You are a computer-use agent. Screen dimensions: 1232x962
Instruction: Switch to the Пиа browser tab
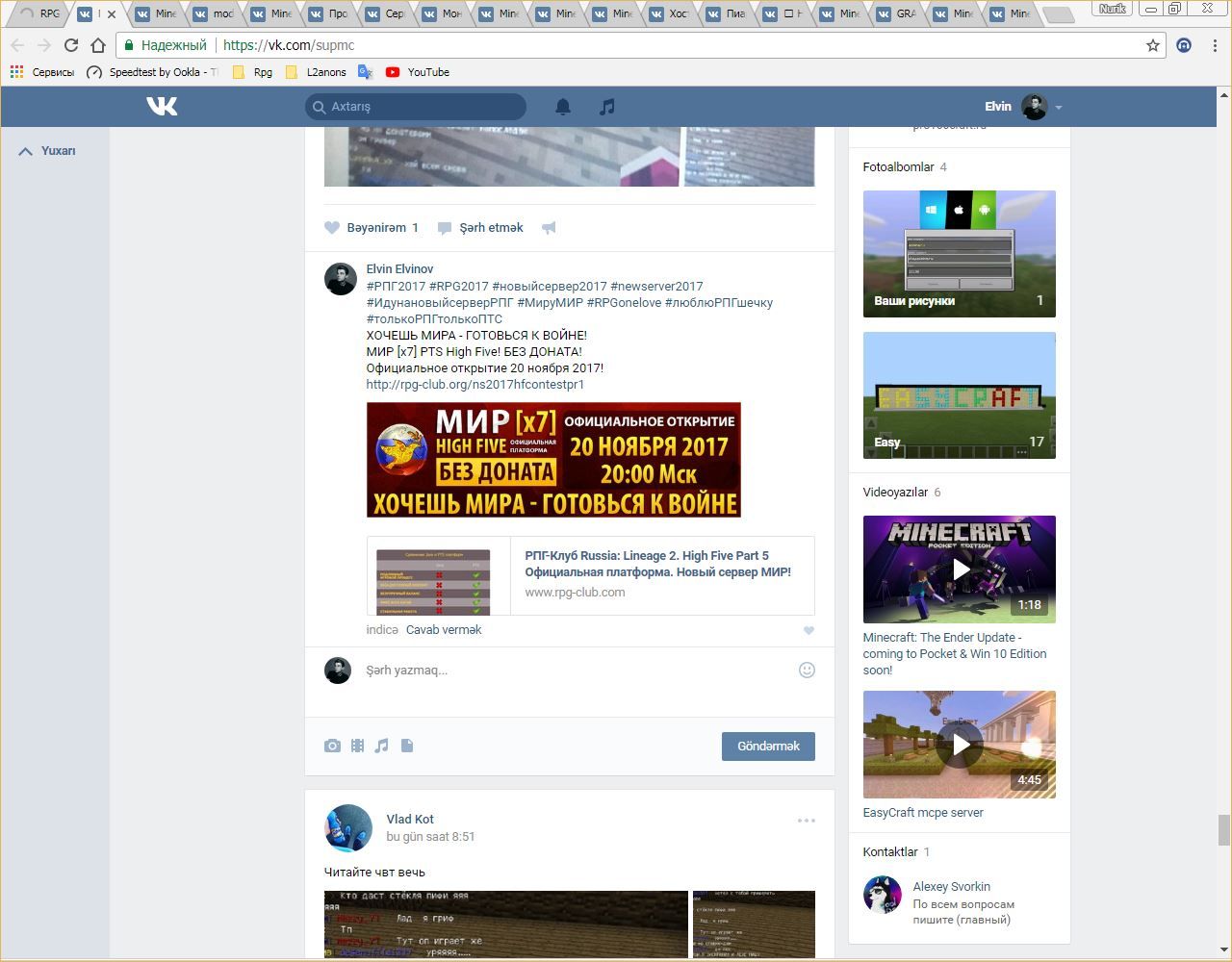tap(725, 13)
